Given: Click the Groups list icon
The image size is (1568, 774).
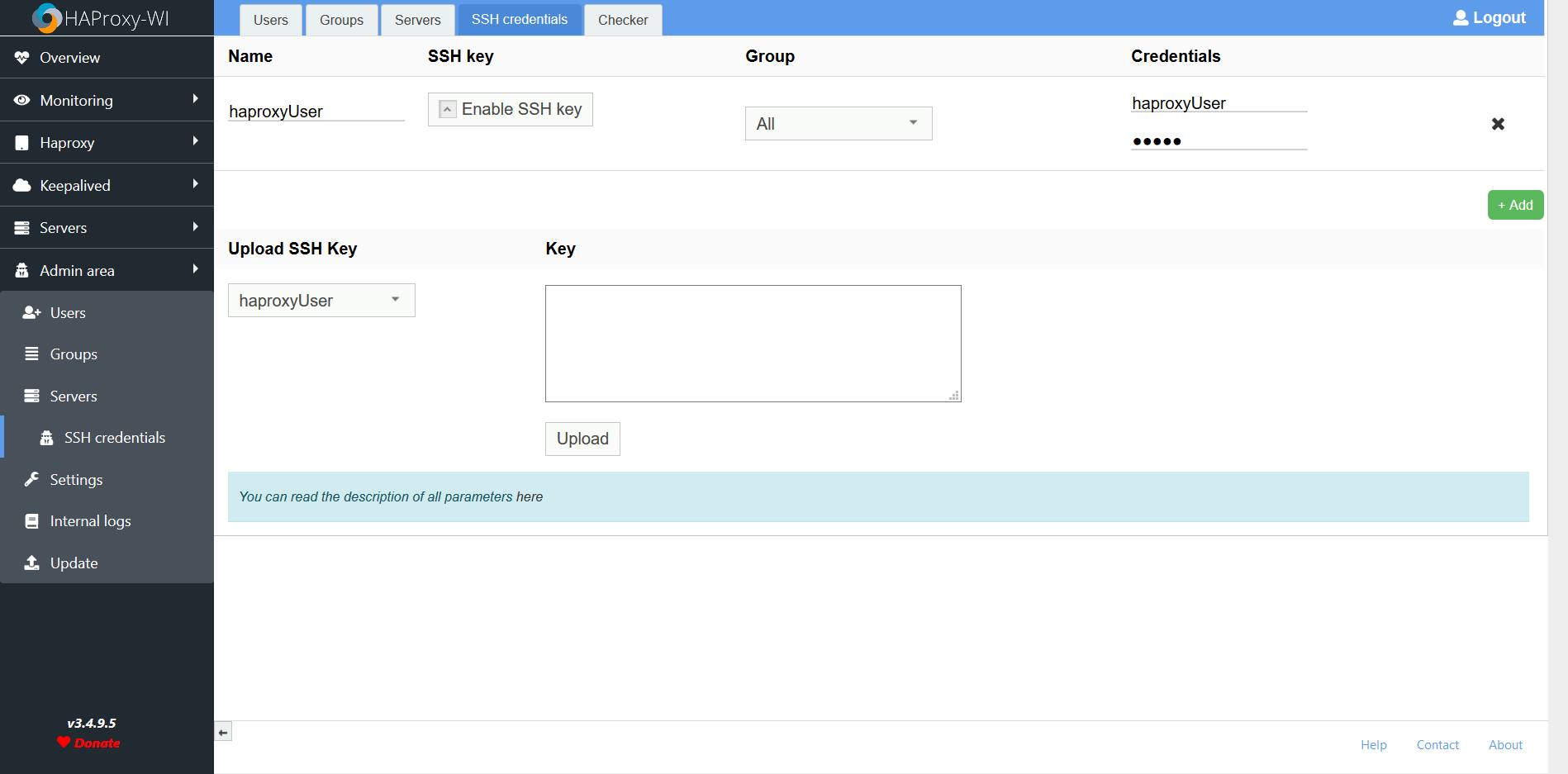Looking at the screenshot, I should pos(32,354).
